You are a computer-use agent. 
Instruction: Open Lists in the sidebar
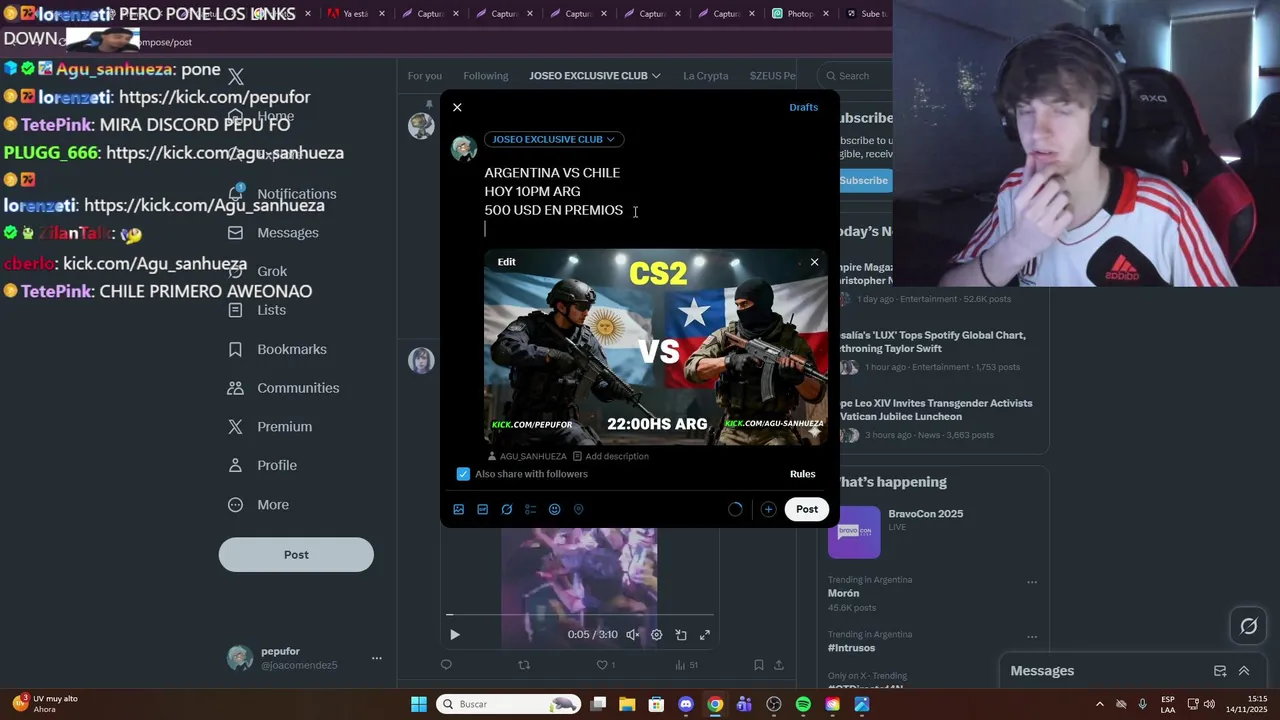click(257, 310)
